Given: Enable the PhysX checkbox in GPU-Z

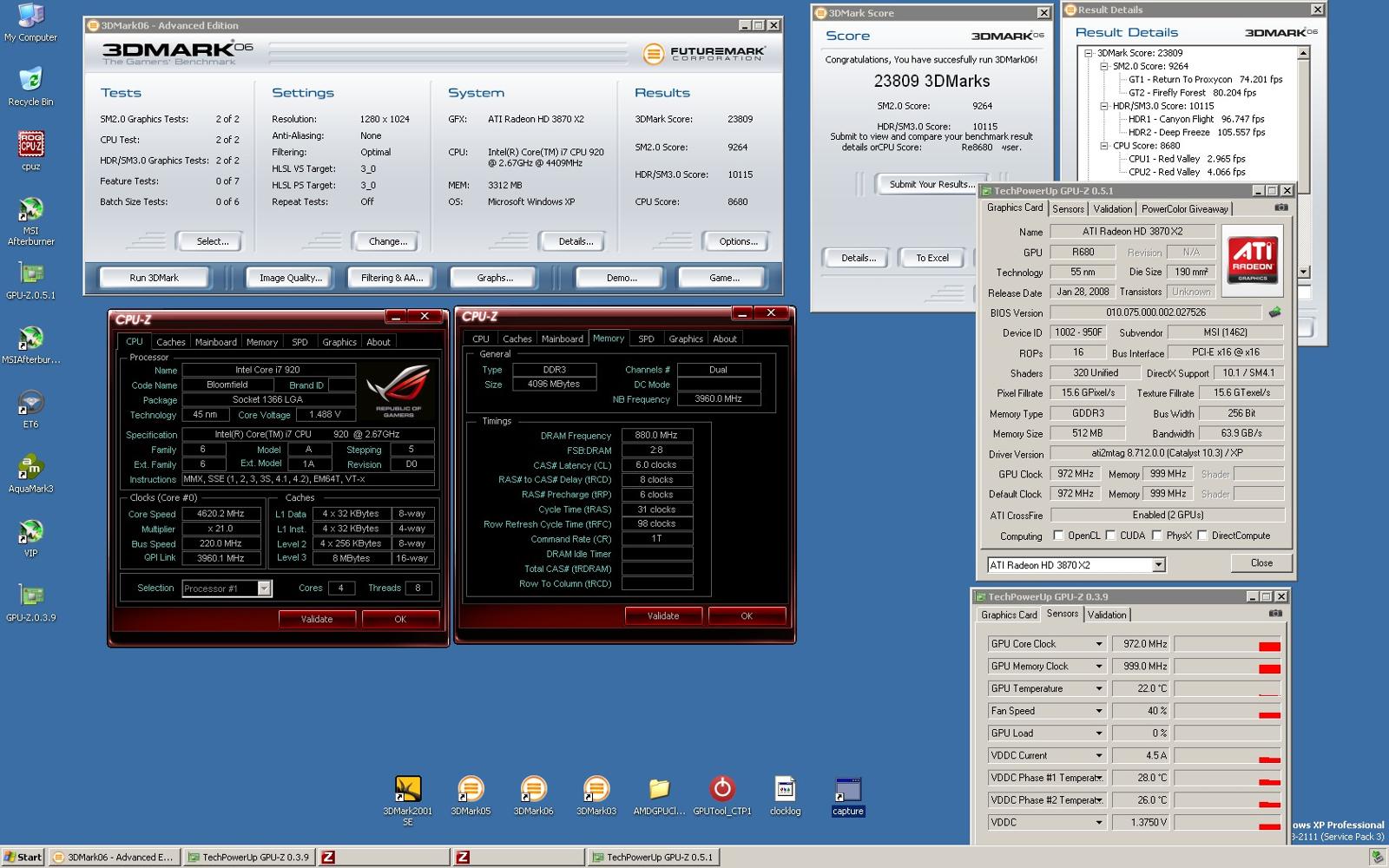Looking at the screenshot, I should click(x=1156, y=536).
